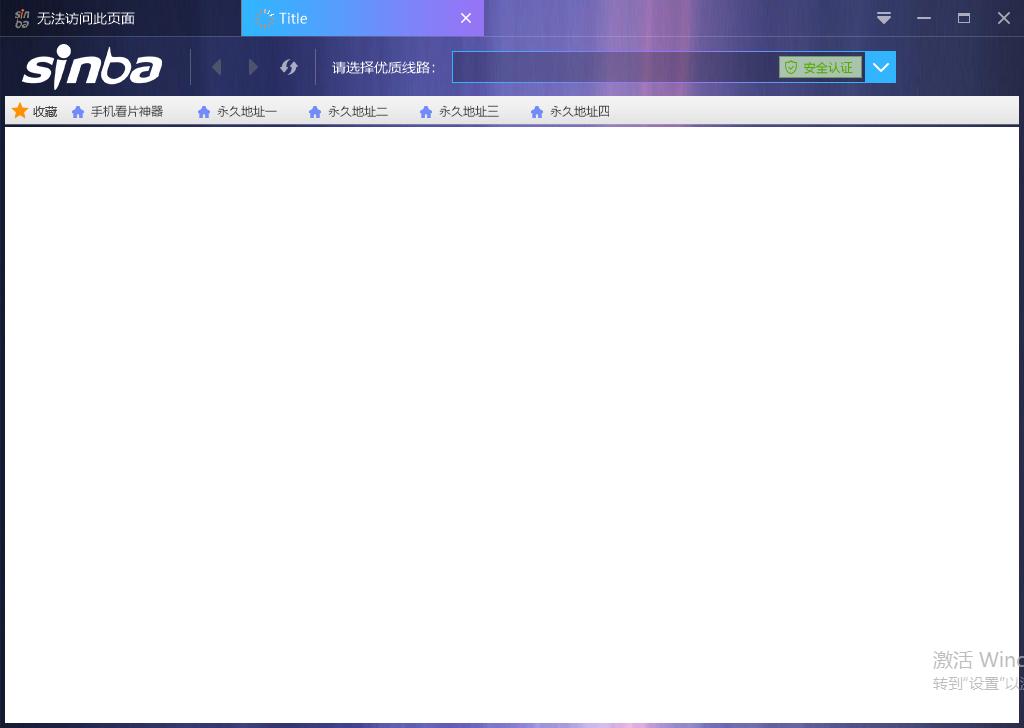Open the 永久地址二 bookmark link
Viewport: 1024px width, 728px height.
point(359,111)
